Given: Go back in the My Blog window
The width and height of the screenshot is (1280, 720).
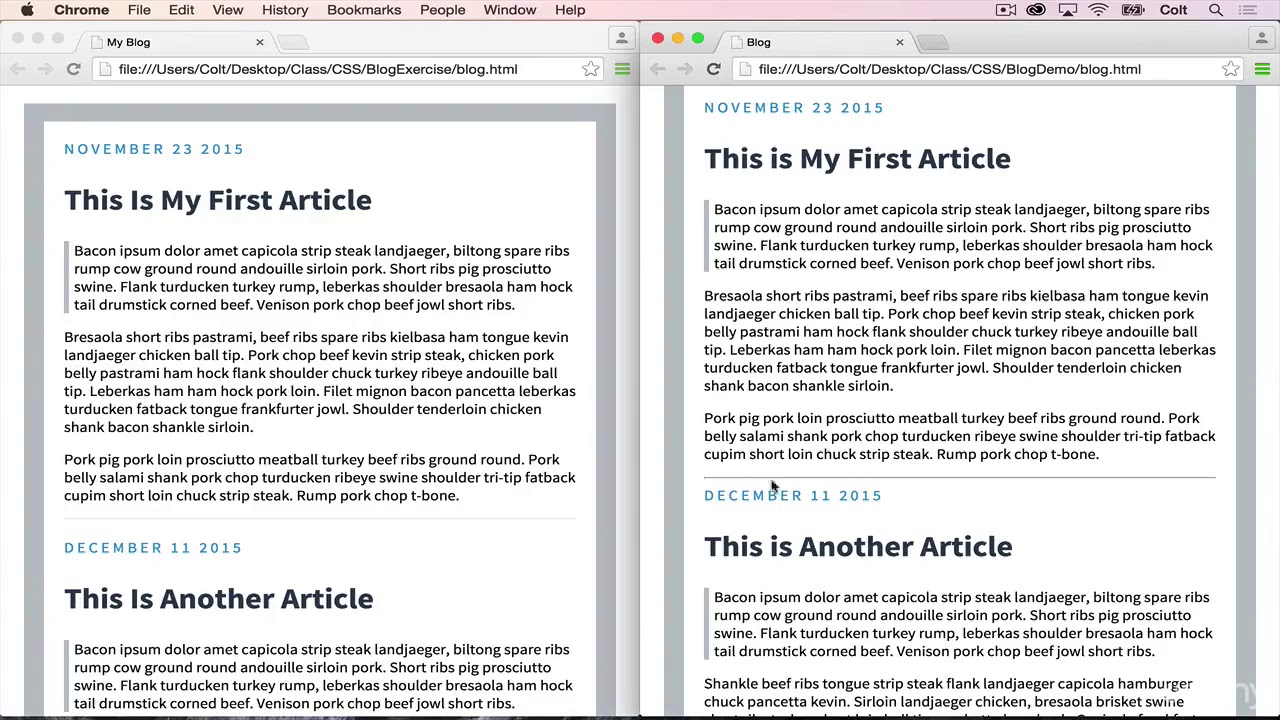Looking at the screenshot, I should coord(17,69).
